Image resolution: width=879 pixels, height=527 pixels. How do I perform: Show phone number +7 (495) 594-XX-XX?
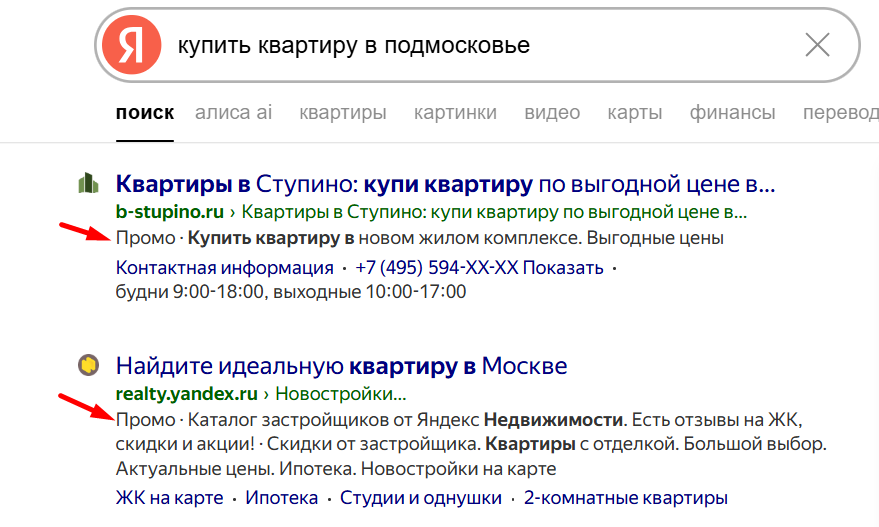tap(479, 268)
